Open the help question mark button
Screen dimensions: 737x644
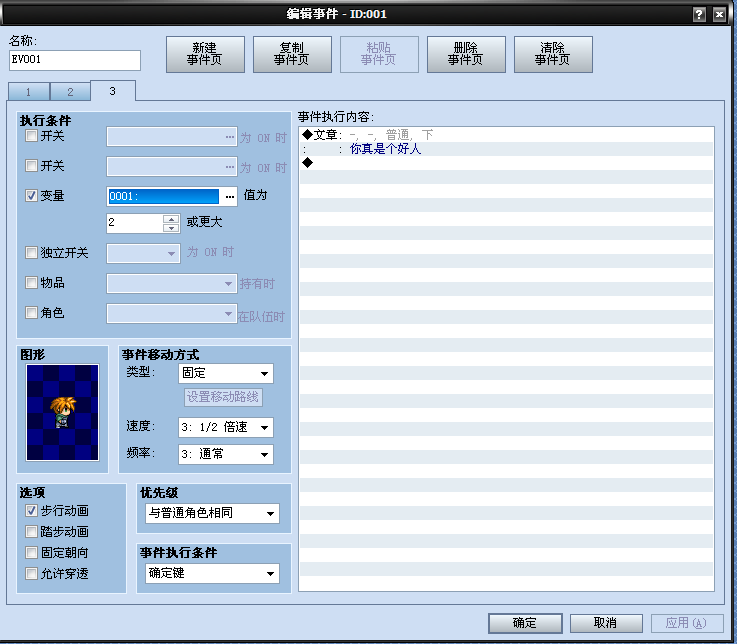pos(699,14)
